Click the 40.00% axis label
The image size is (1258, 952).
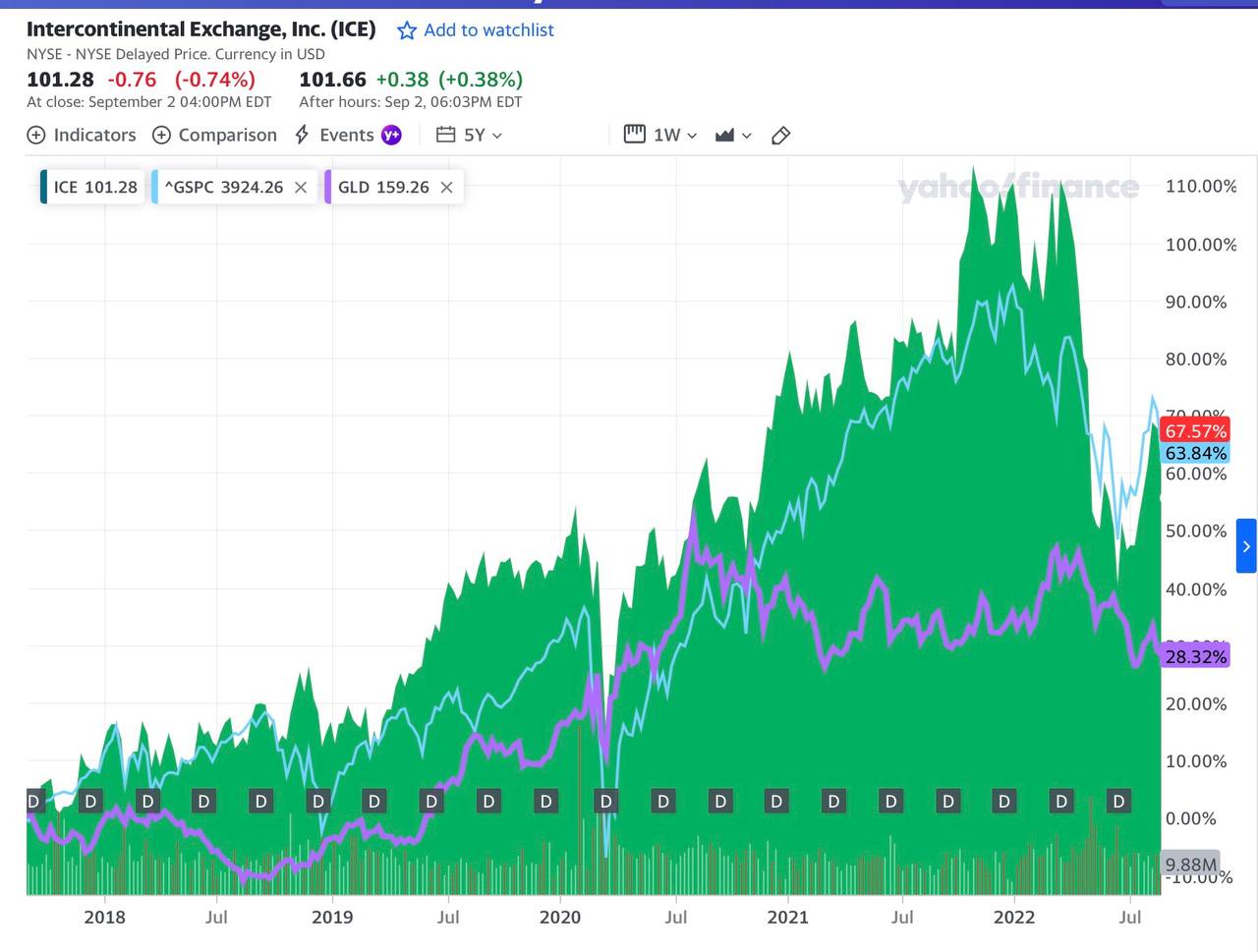tap(1196, 589)
